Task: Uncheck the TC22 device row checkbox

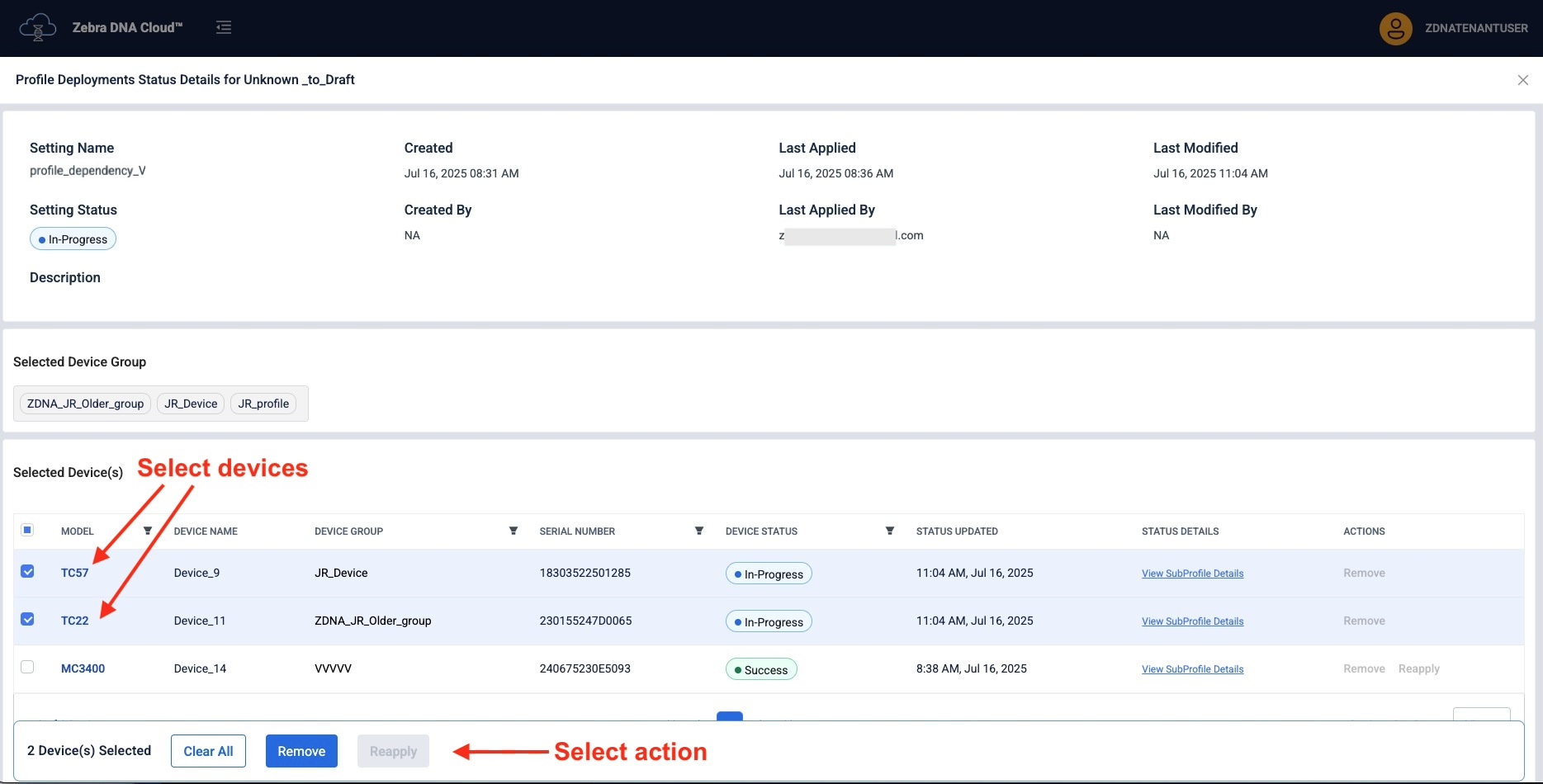Action: coord(27,619)
